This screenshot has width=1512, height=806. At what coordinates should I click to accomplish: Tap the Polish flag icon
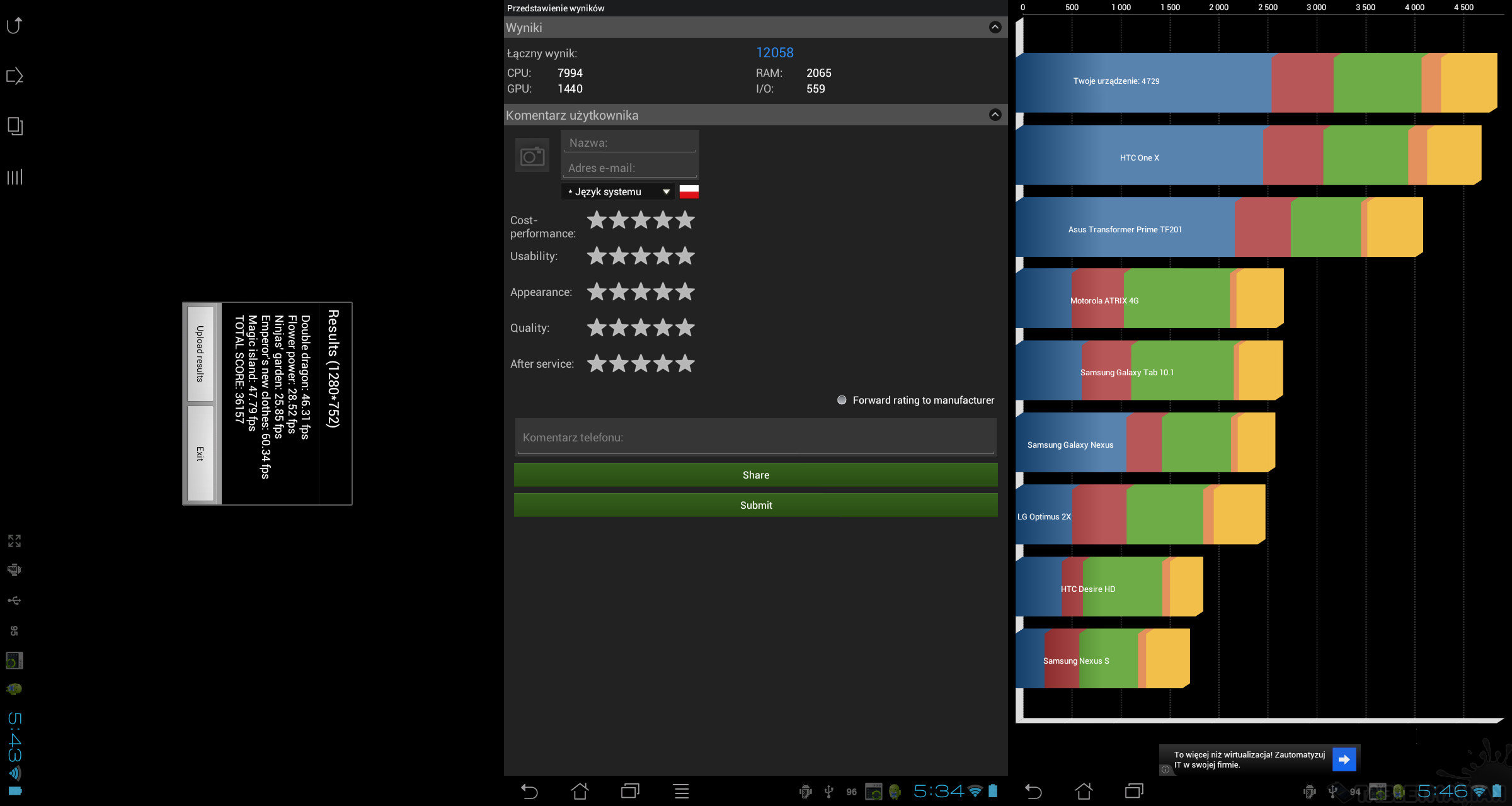(x=689, y=191)
